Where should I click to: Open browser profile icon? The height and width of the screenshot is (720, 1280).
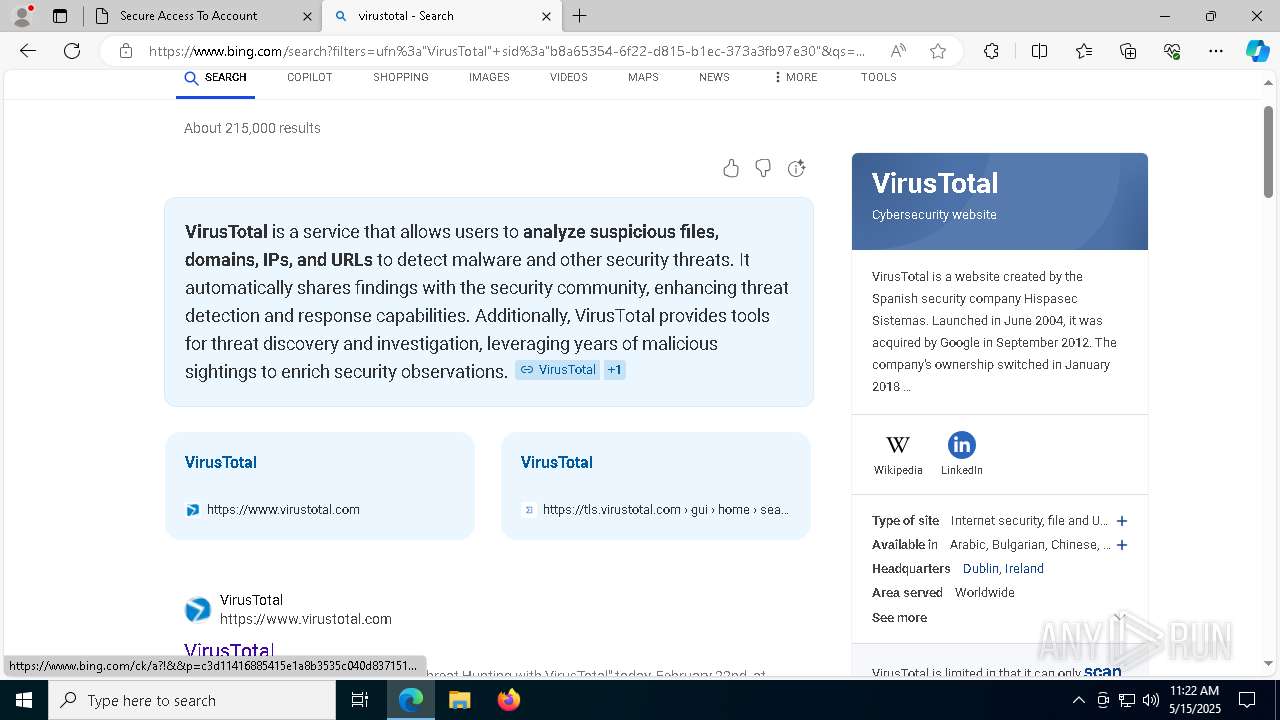tap(22, 16)
